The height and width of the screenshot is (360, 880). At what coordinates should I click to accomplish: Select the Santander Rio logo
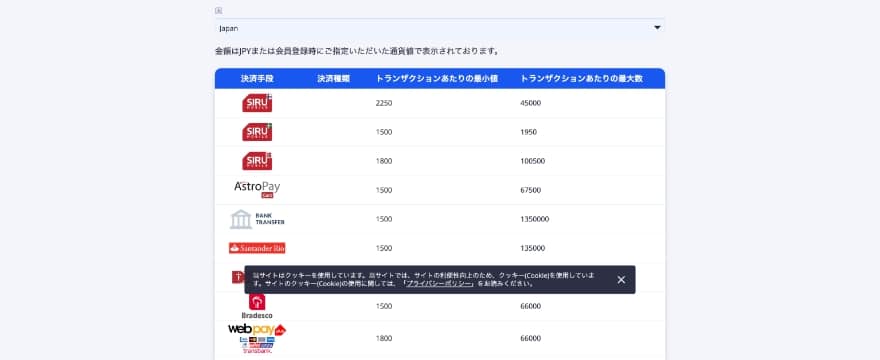coord(257,248)
